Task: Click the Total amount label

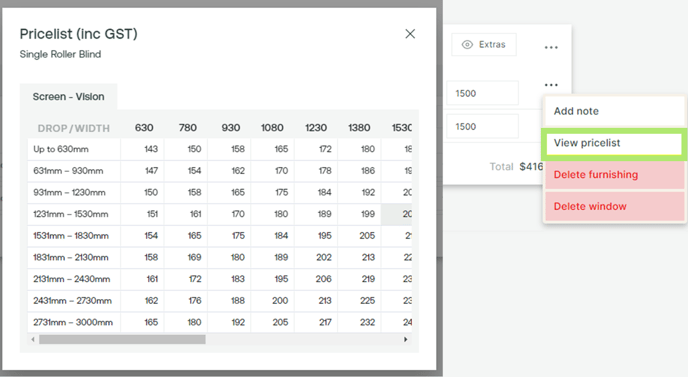Action: 502,166
